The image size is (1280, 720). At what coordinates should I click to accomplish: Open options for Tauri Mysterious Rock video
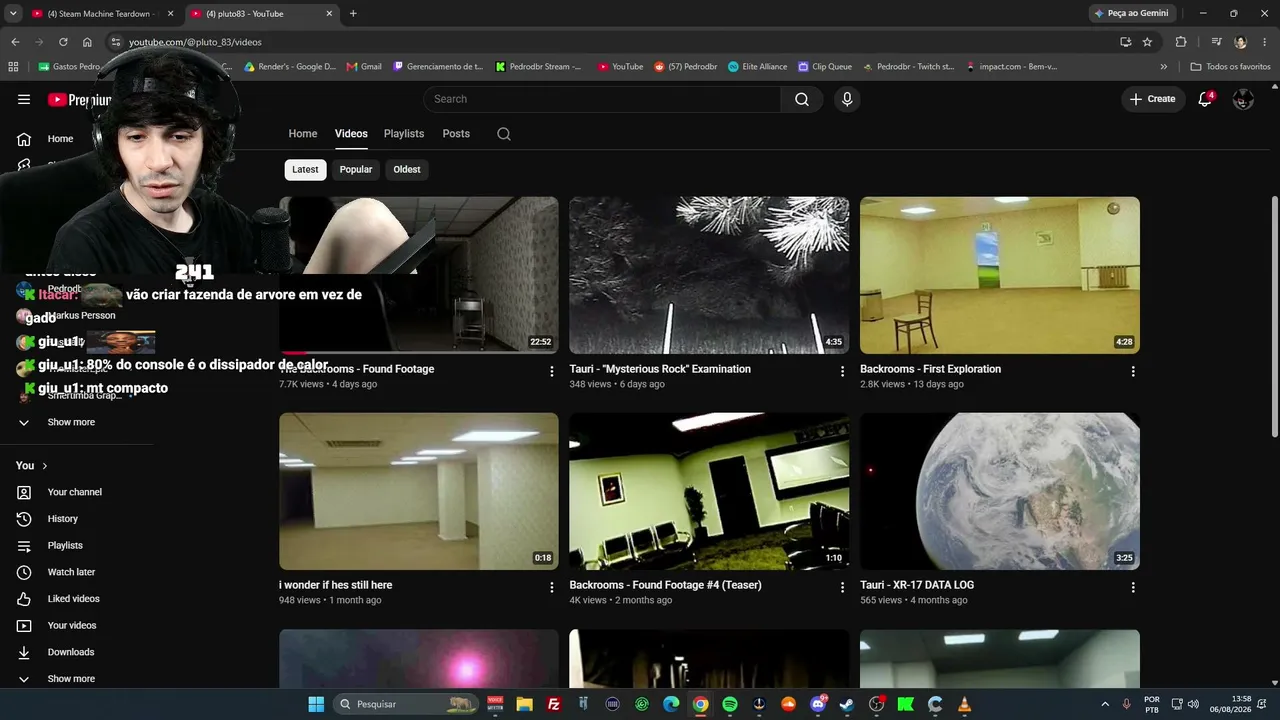point(842,371)
